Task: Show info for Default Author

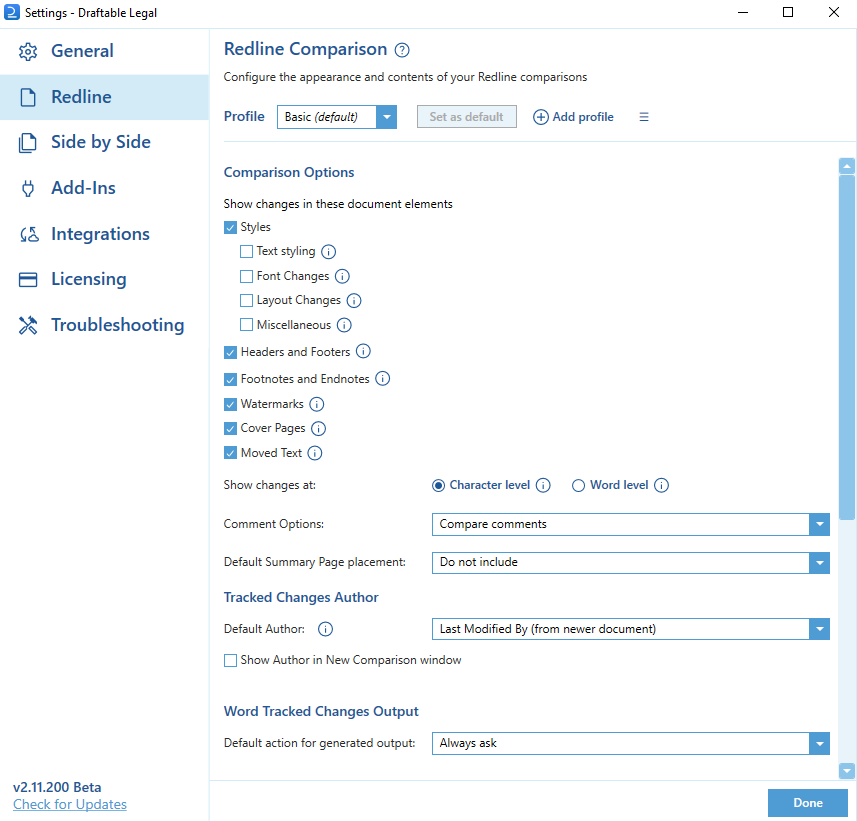Action: click(x=325, y=629)
